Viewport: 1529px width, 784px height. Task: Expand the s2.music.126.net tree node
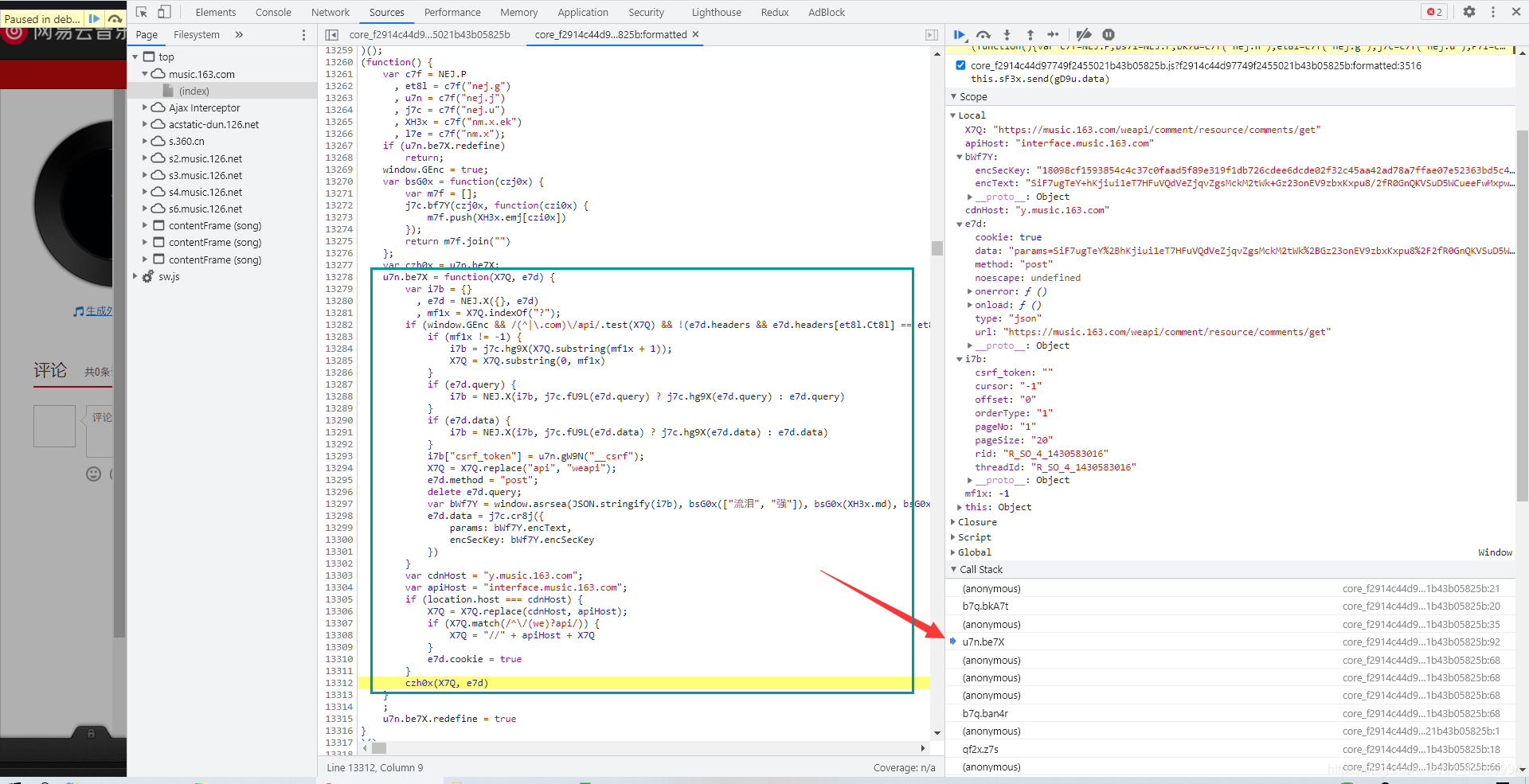pos(145,158)
